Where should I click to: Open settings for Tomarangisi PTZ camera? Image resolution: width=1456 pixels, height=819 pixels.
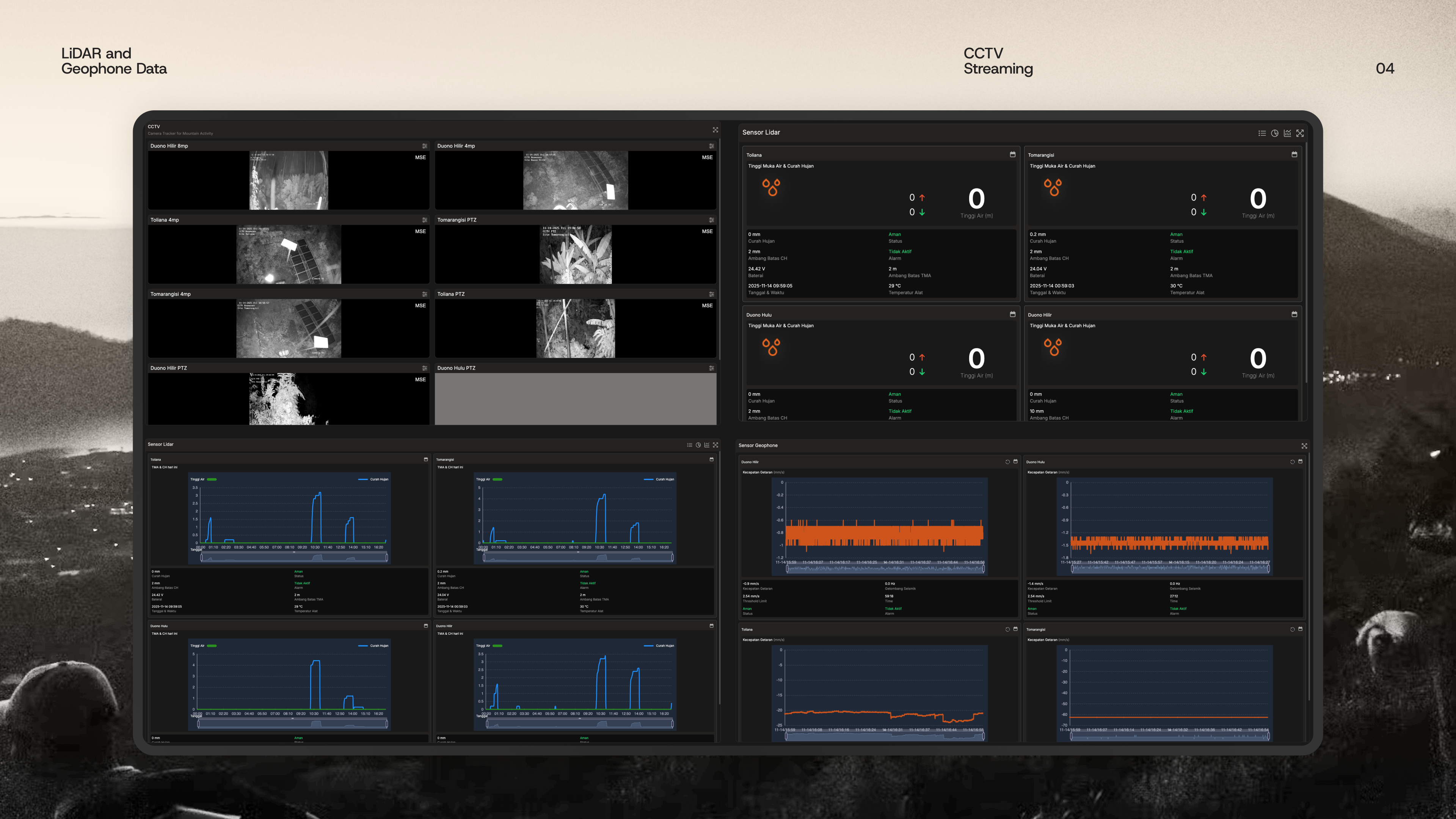711,220
